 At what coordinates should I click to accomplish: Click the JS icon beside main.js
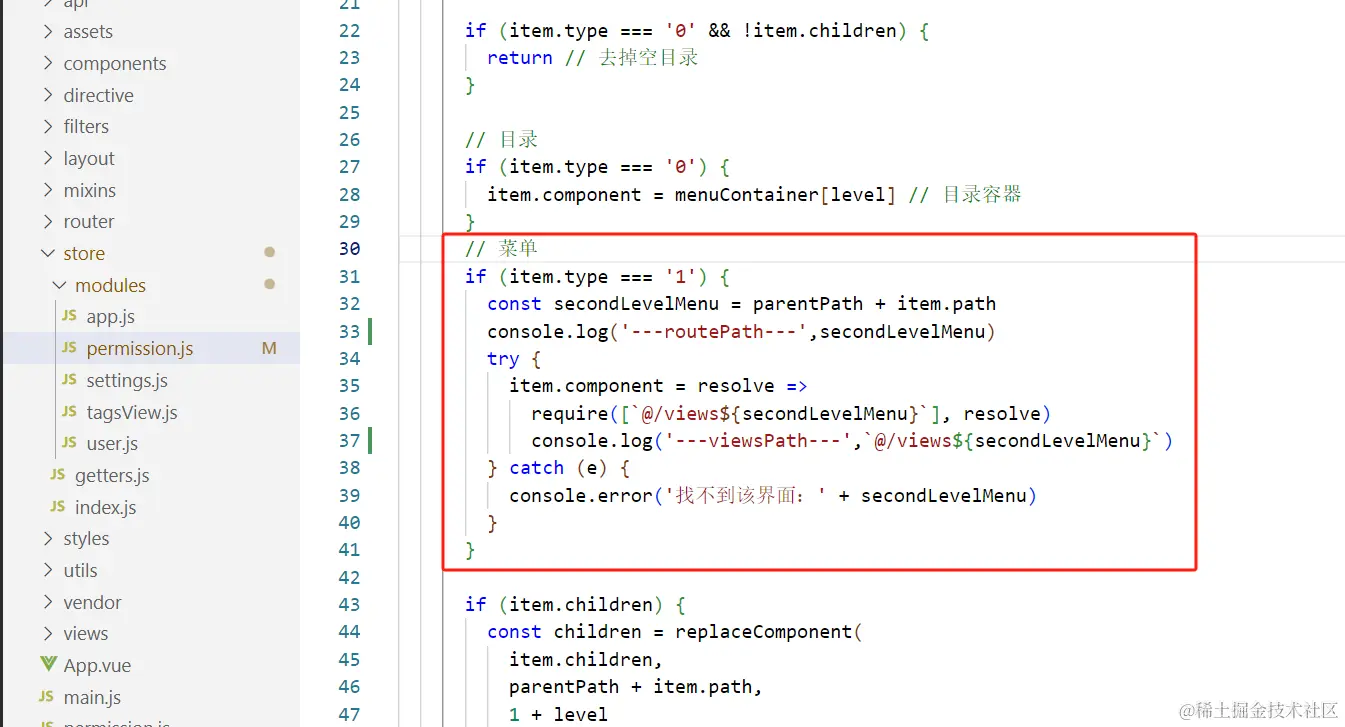coord(46,697)
